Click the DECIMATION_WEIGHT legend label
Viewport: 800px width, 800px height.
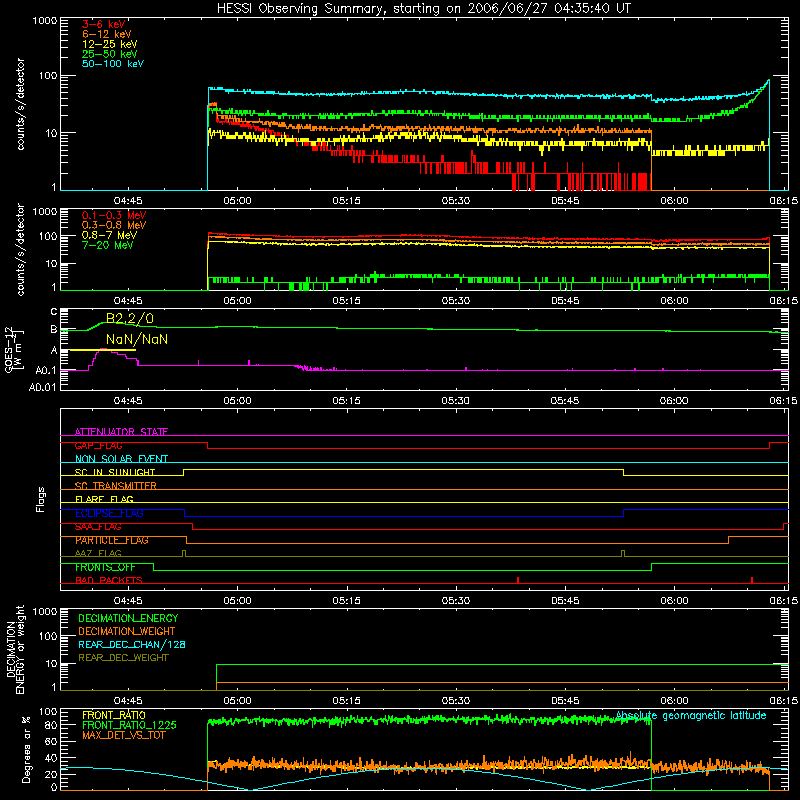tap(127, 631)
